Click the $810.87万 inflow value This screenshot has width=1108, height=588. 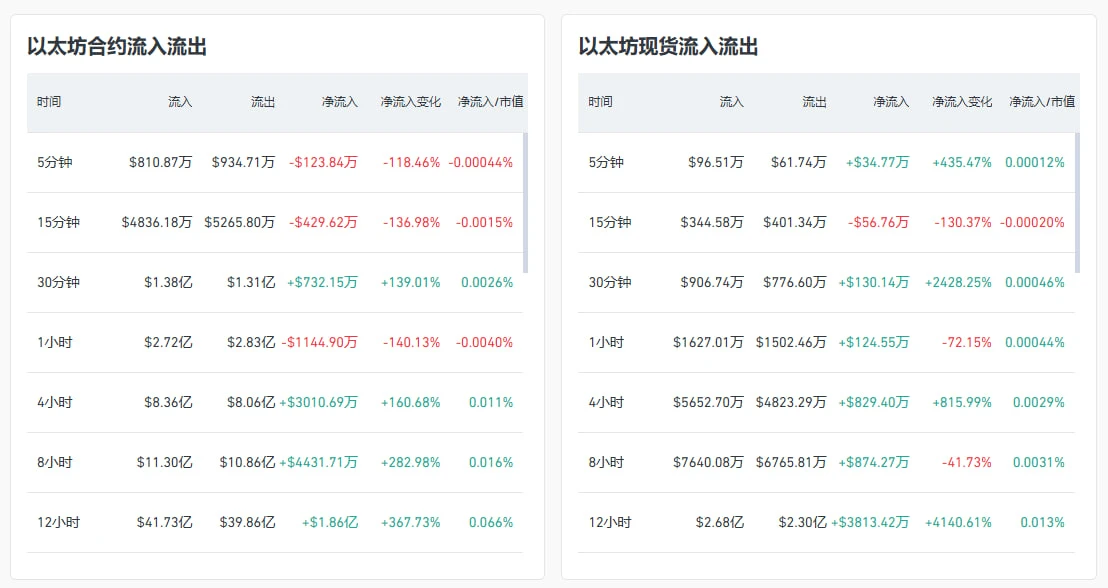160,163
